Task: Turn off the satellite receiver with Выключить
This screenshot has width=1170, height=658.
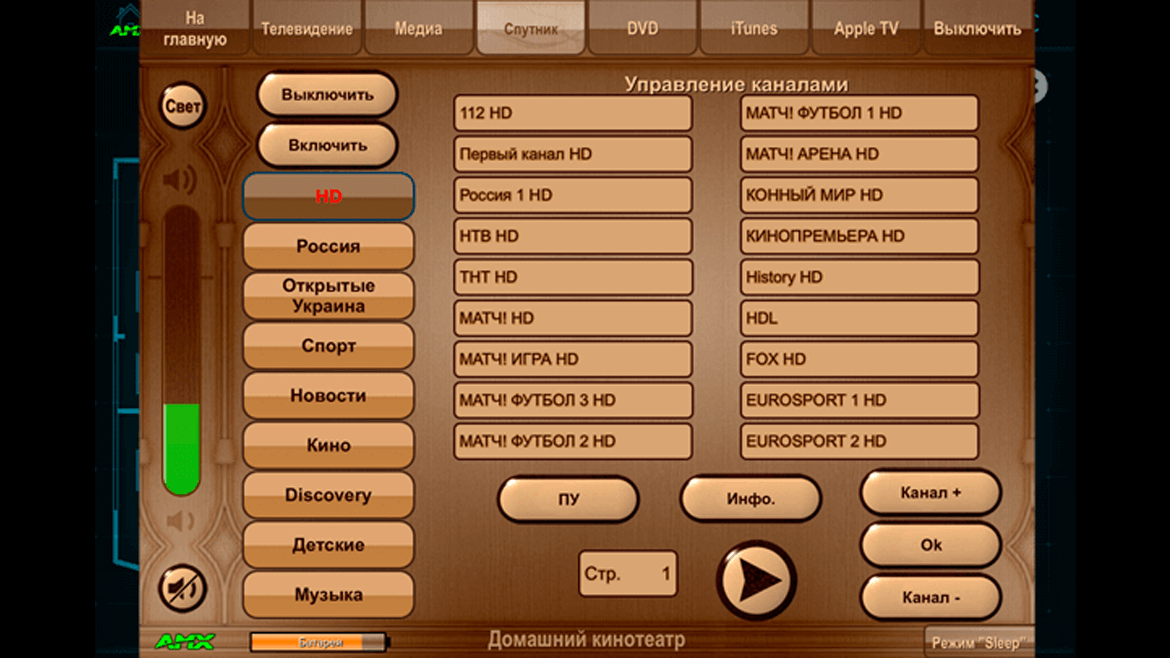Action: click(x=327, y=96)
